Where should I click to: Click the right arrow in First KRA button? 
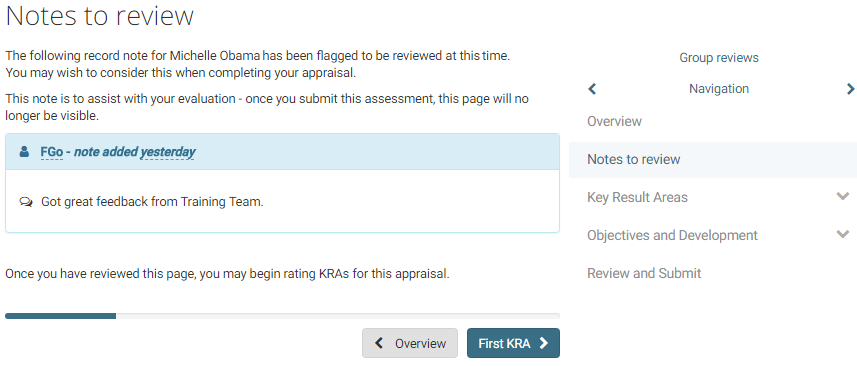[543, 343]
